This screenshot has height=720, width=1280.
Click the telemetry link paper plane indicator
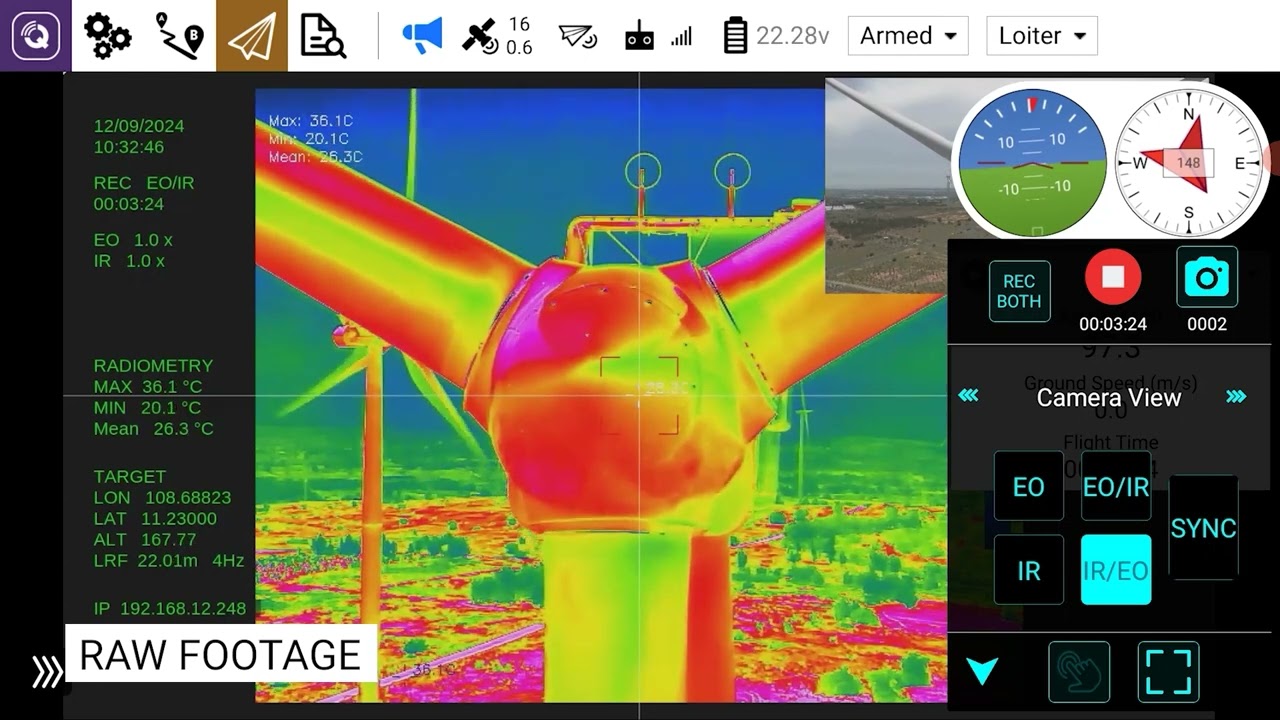click(577, 36)
